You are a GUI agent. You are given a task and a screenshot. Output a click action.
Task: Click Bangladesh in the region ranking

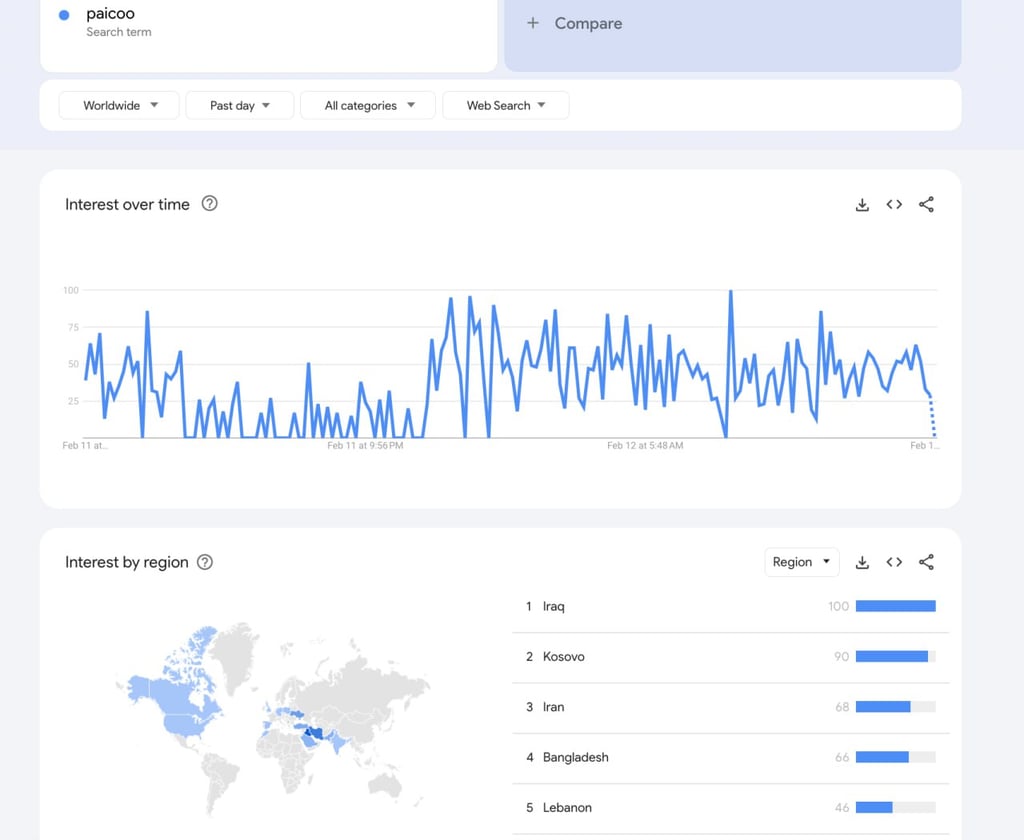[x=575, y=757]
